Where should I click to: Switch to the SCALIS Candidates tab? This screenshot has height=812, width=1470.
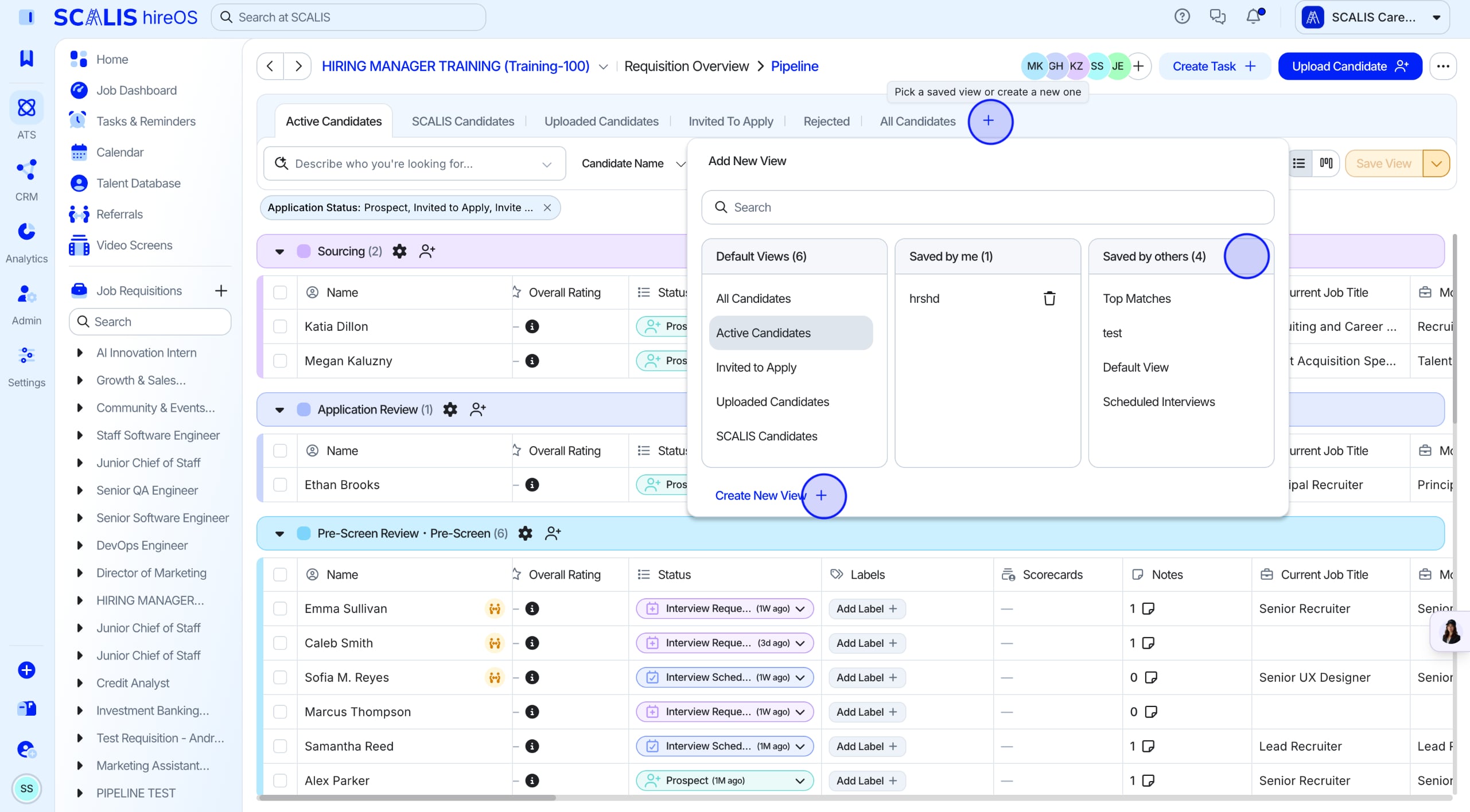pyautogui.click(x=463, y=122)
